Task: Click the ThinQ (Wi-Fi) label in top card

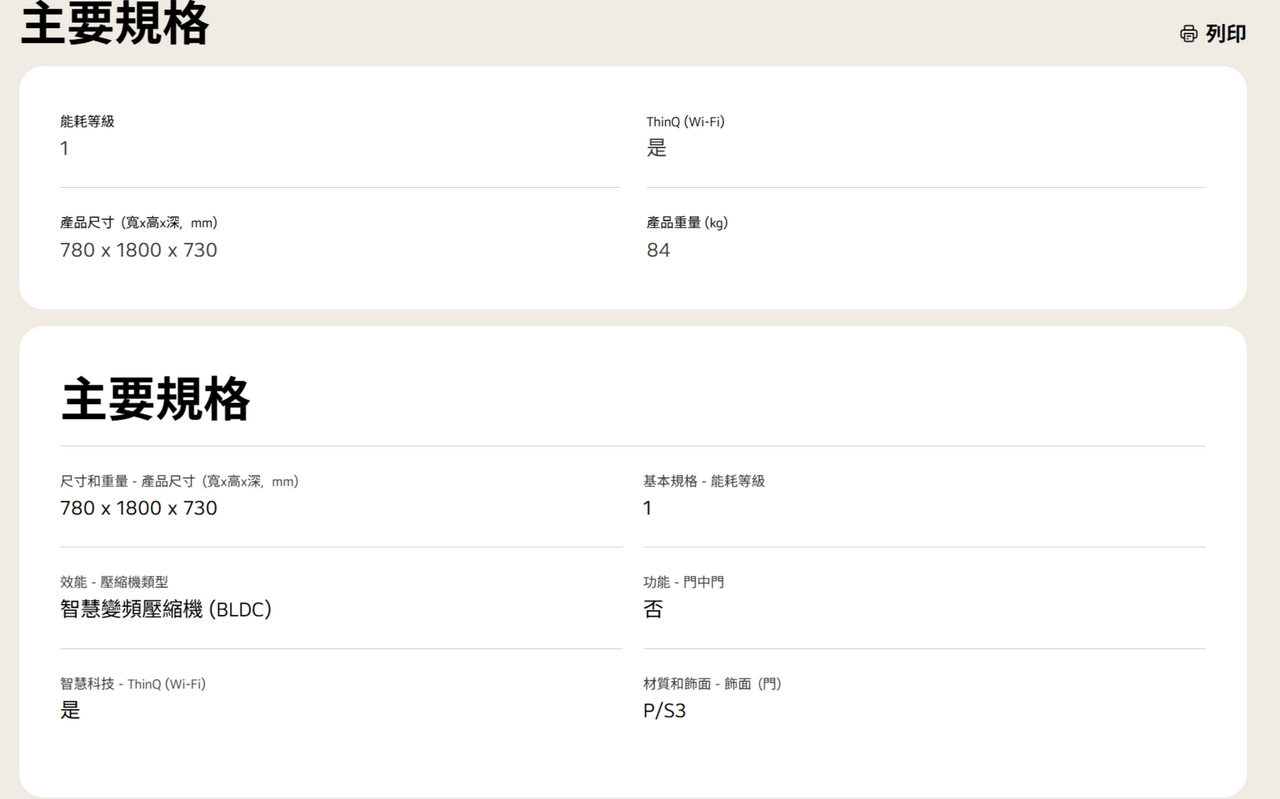Action: [x=685, y=122]
